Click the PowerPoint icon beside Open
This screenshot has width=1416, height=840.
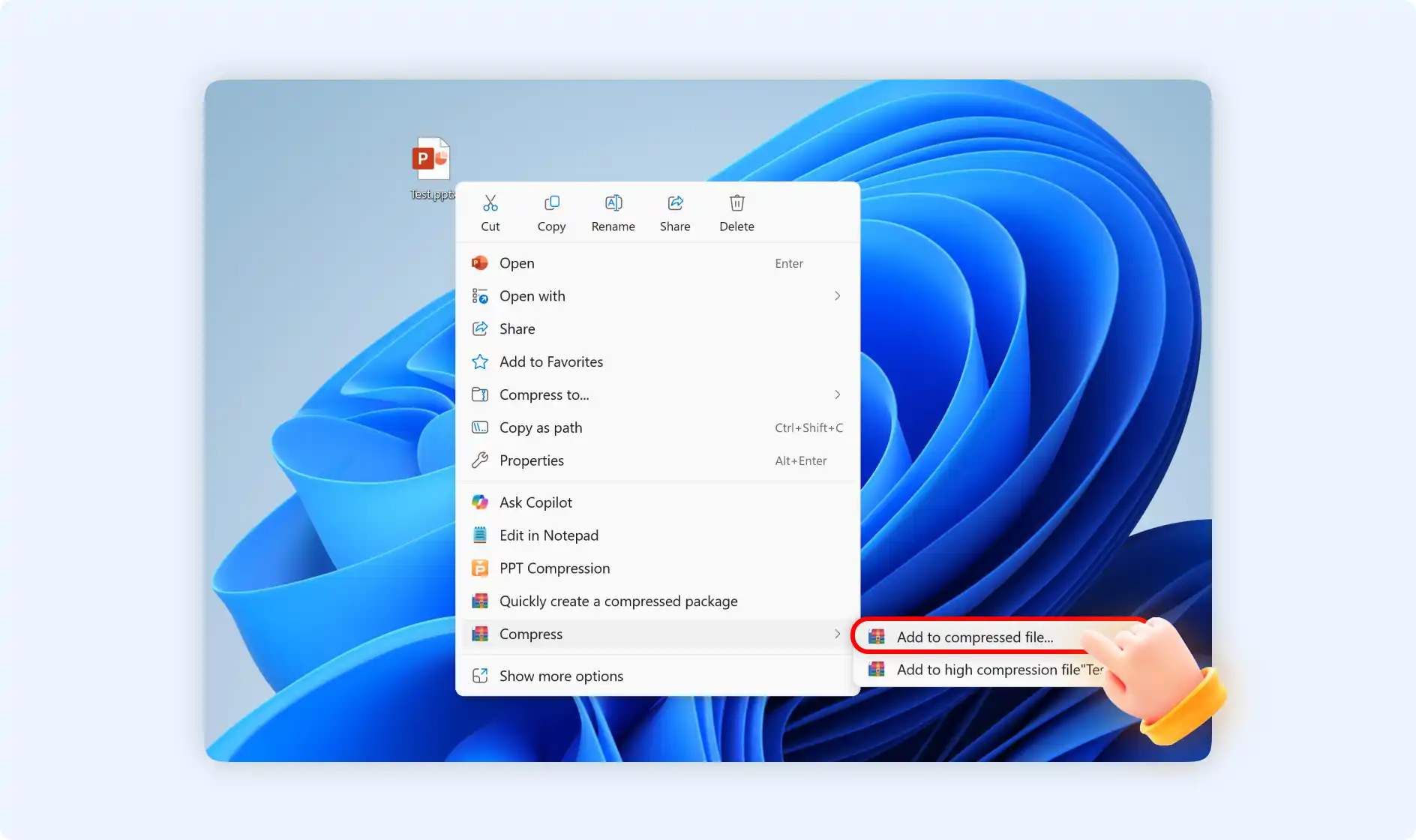[480, 263]
